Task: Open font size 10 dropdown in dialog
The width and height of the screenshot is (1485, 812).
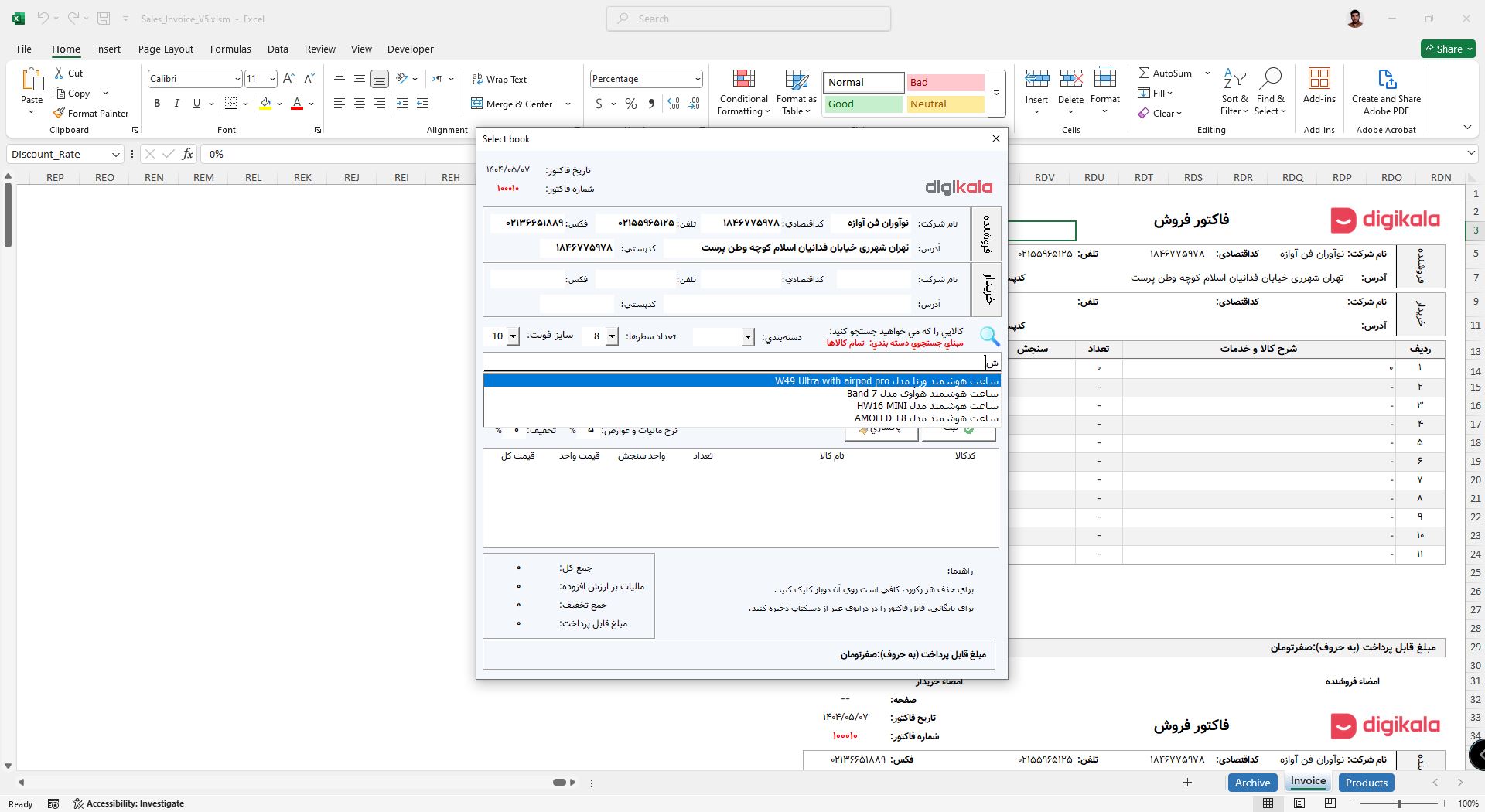Action: click(x=513, y=336)
